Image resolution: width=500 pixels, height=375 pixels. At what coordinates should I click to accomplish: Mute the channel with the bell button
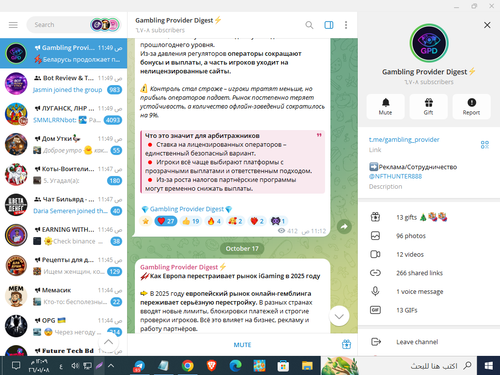(x=385, y=107)
